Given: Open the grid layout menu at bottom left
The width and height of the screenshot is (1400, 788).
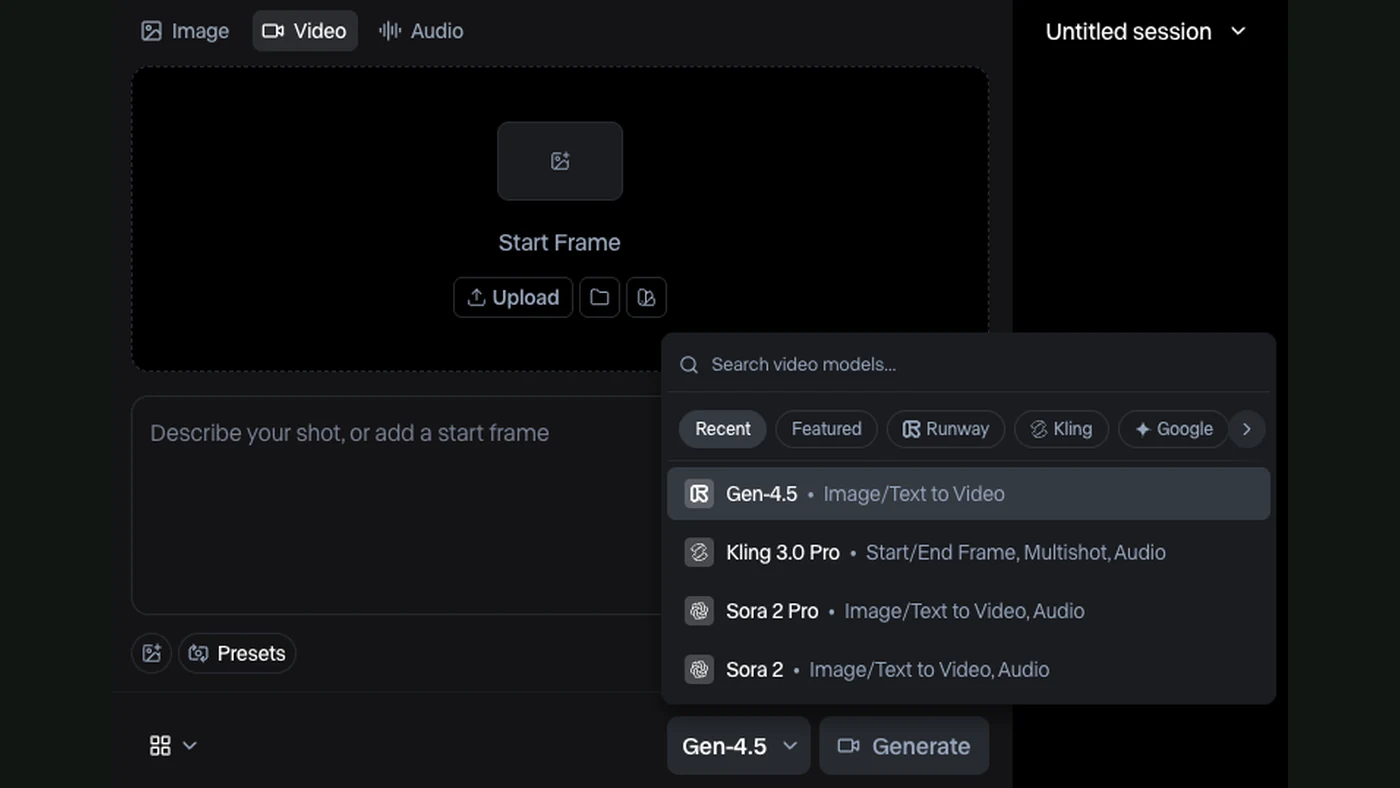Looking at the screenshot, I should pos(173,745).
